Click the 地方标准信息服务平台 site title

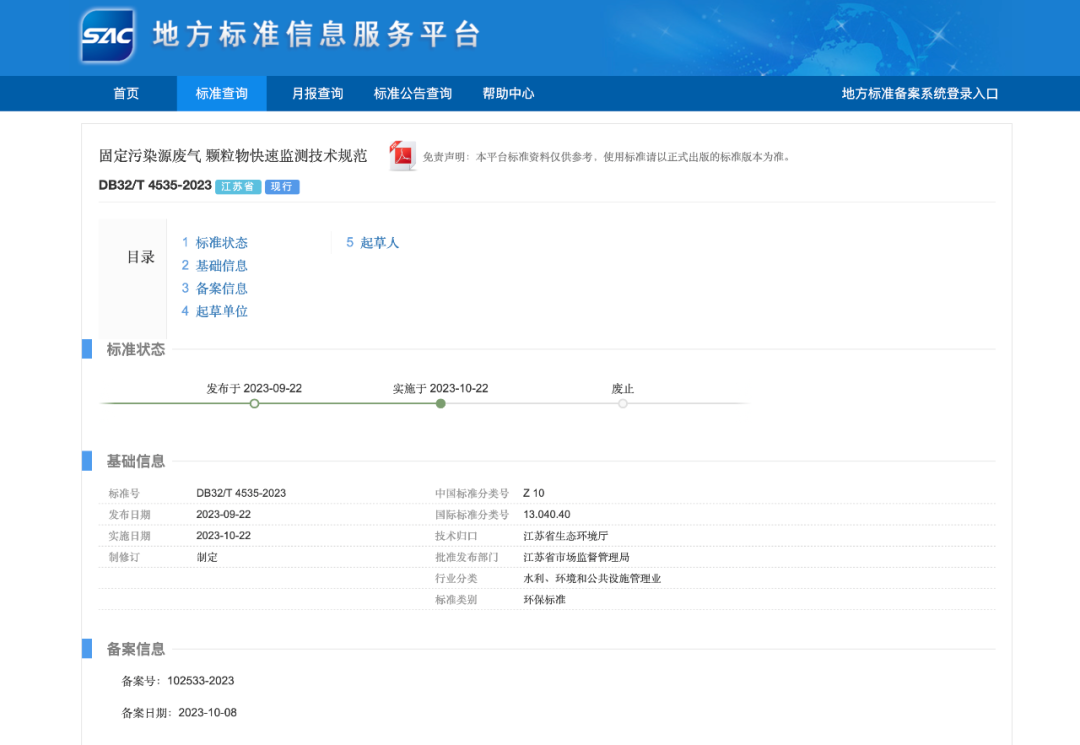[317, 34]
